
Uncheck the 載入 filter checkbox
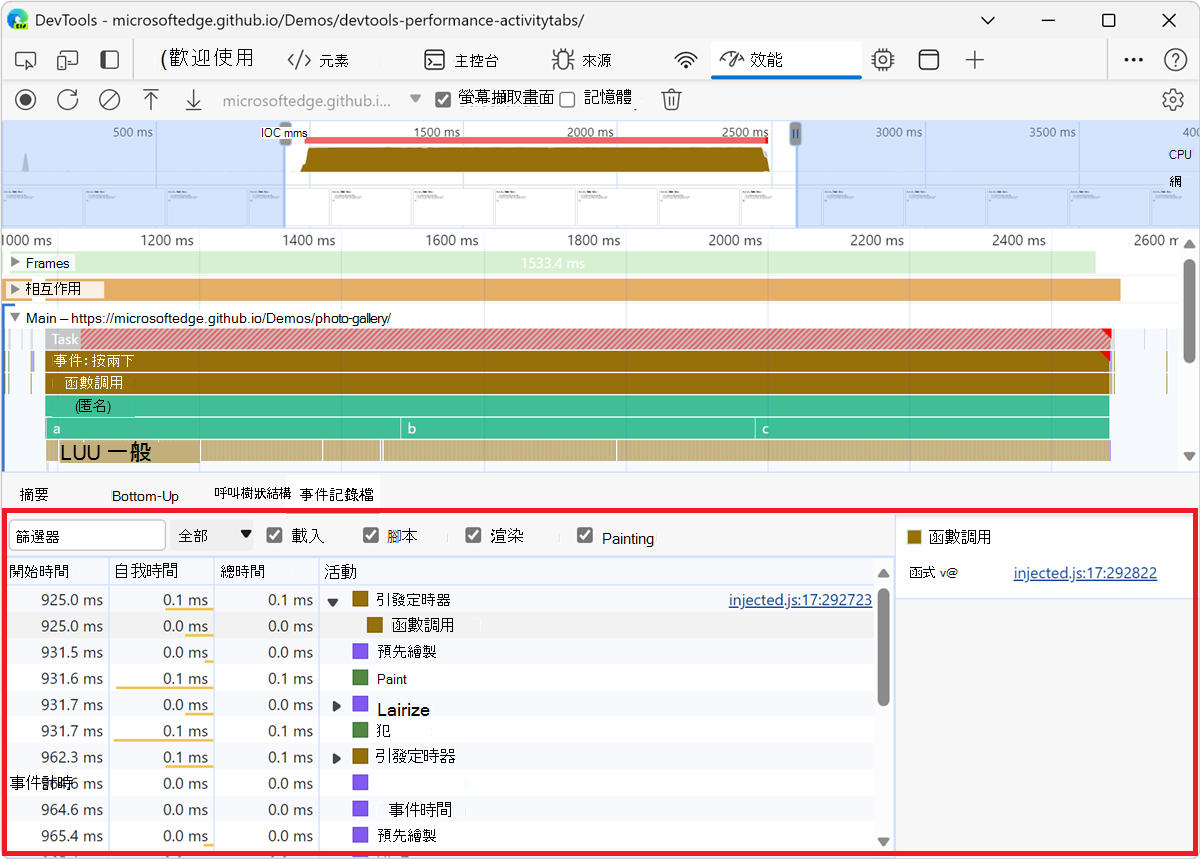(x=274, y=536)
